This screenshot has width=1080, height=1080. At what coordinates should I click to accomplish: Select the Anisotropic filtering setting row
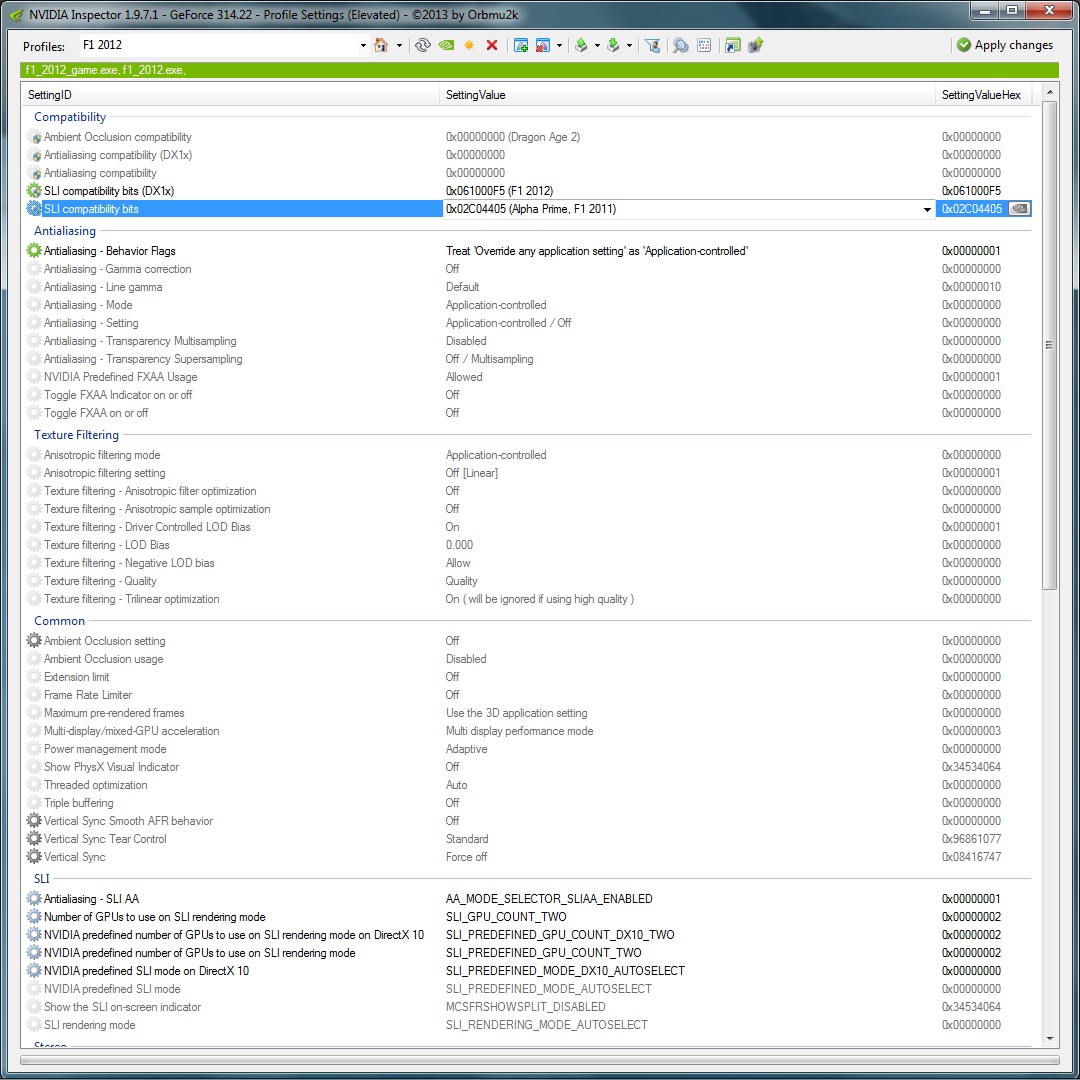point(528,473)
